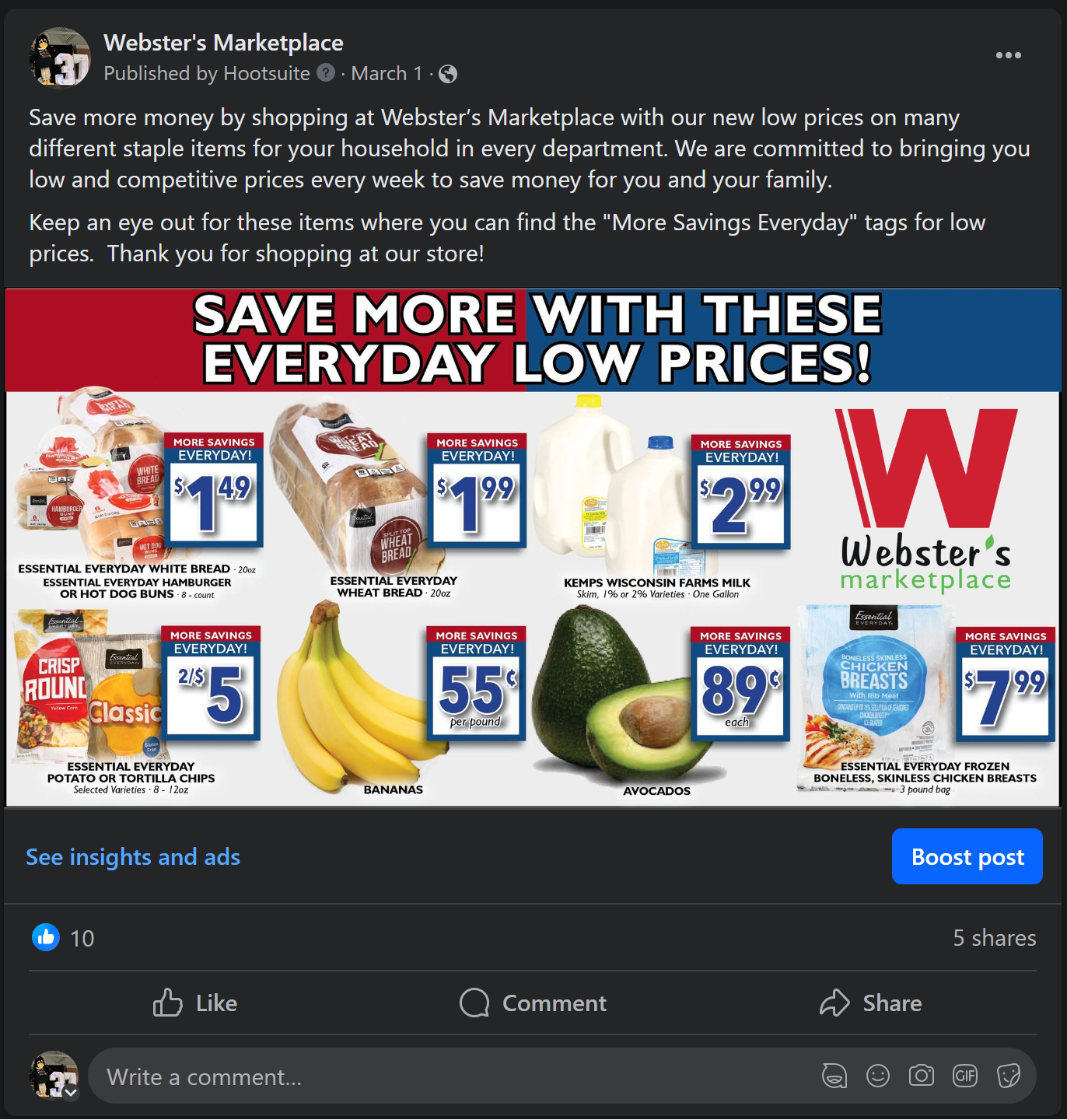This screenshot has height=1120, width=1067.
Task: Insert an emoji using the smiley icon
Action: coord(878,1076)
